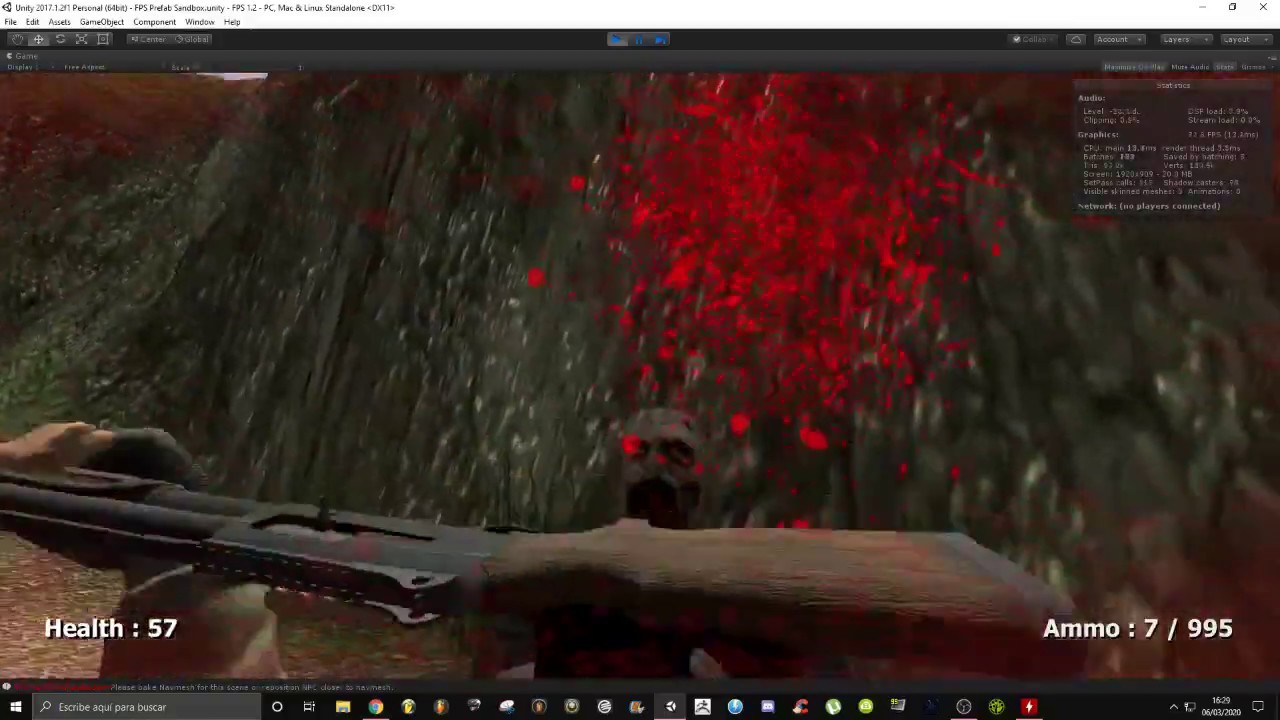Open the GameObject menu
This screenshot has height=720, width=1280.
tap(102, 22)
